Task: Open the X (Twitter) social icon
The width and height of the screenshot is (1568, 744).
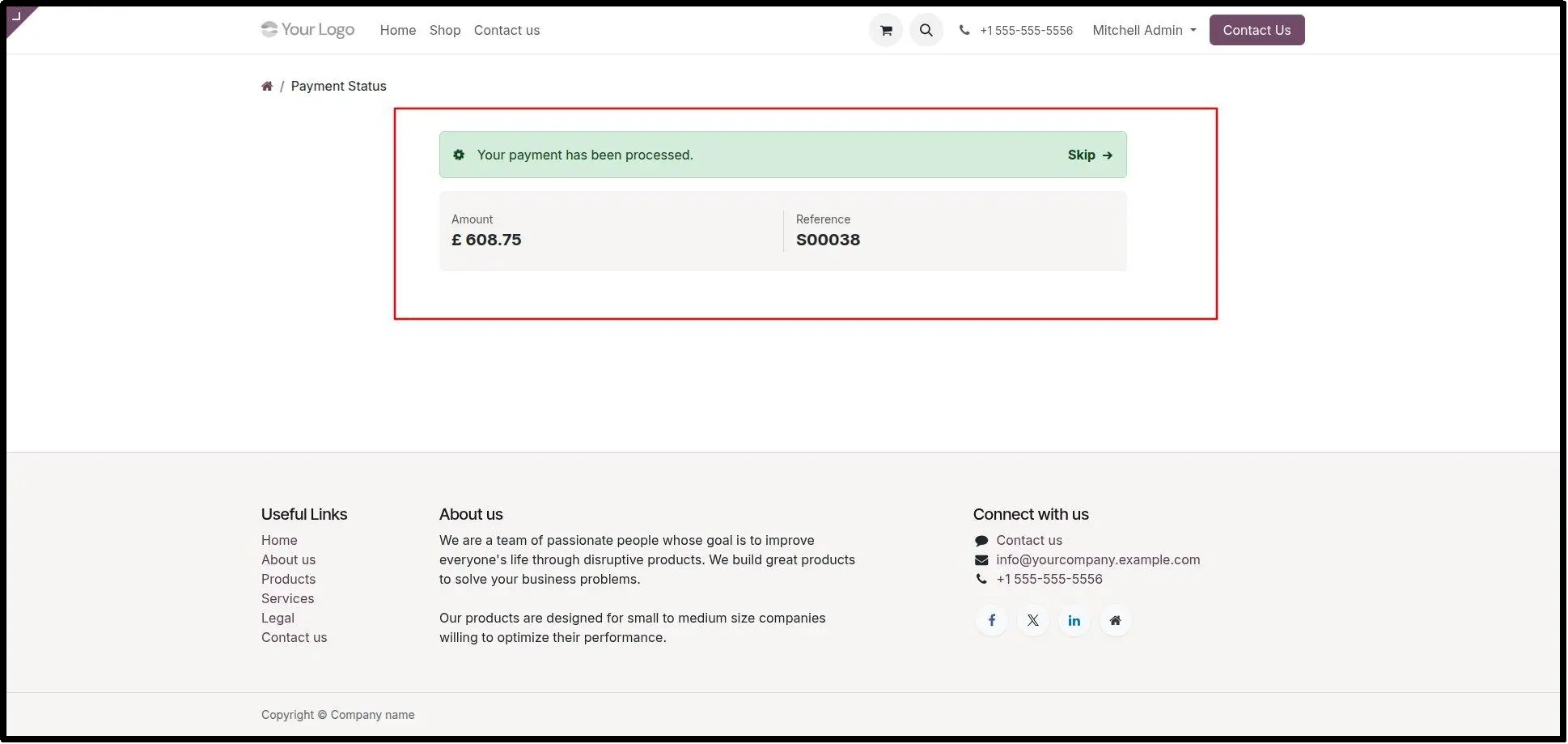Action: point(1033,621)
